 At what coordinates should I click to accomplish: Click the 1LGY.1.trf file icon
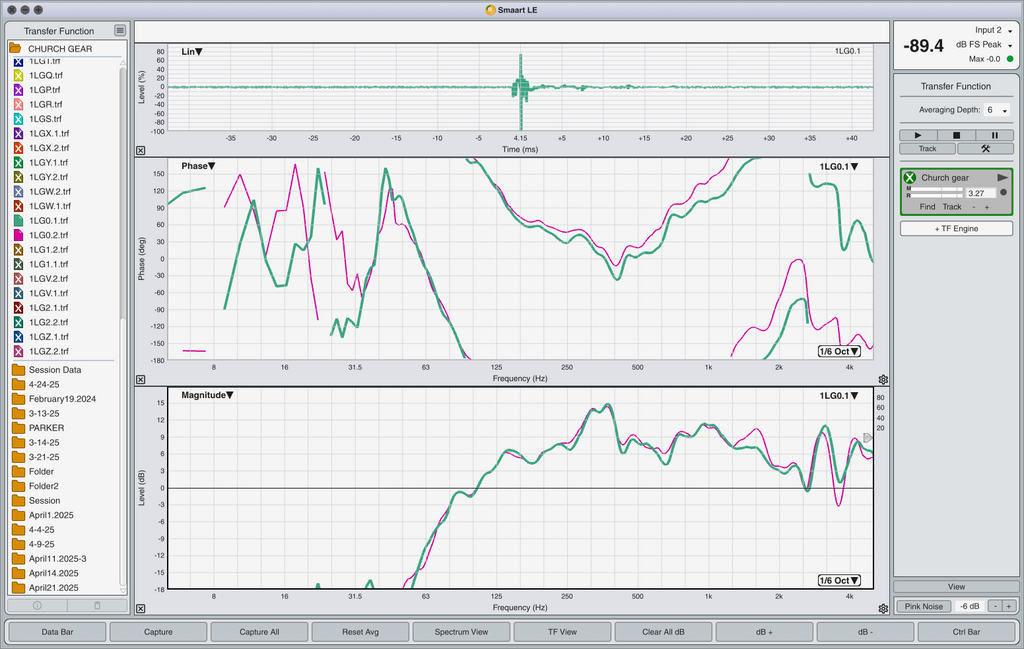point(18,163)
